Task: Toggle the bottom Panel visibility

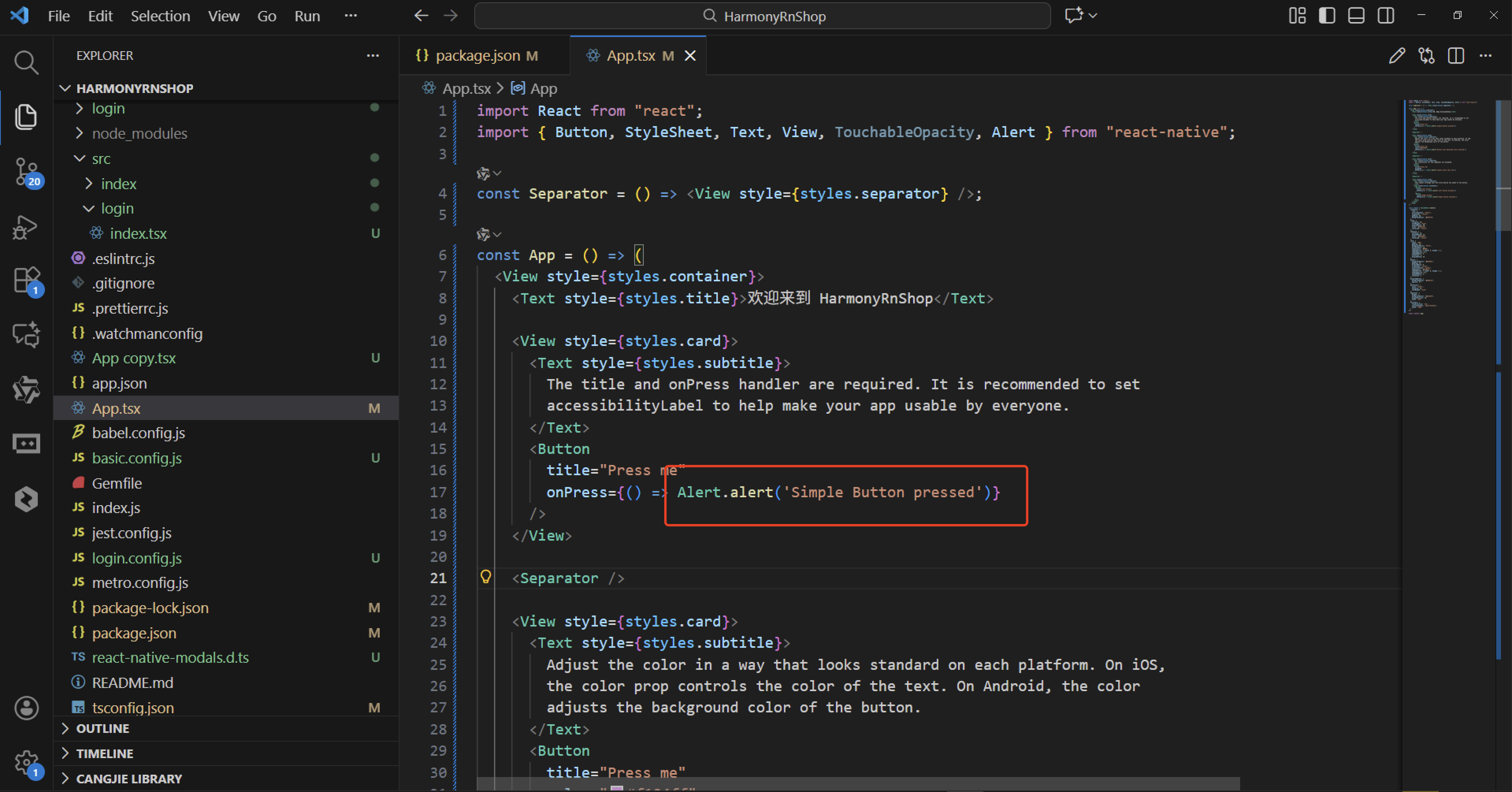Action: pos(1356,16)
